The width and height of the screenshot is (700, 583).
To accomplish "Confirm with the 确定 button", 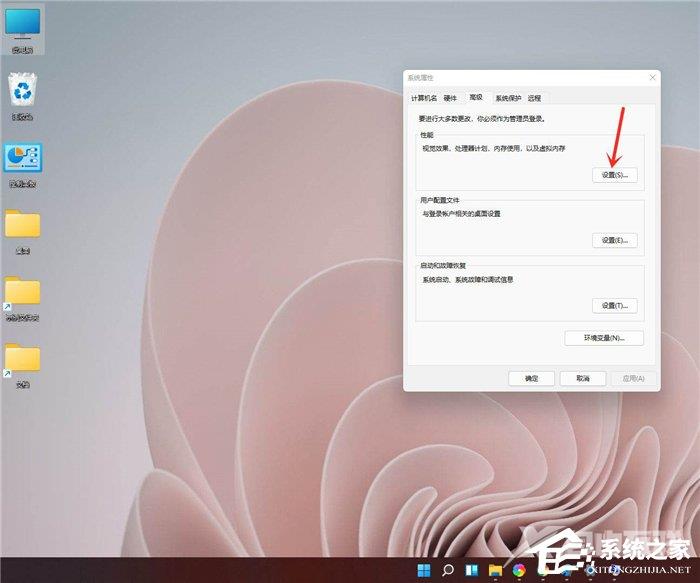I will click(531, 379).
